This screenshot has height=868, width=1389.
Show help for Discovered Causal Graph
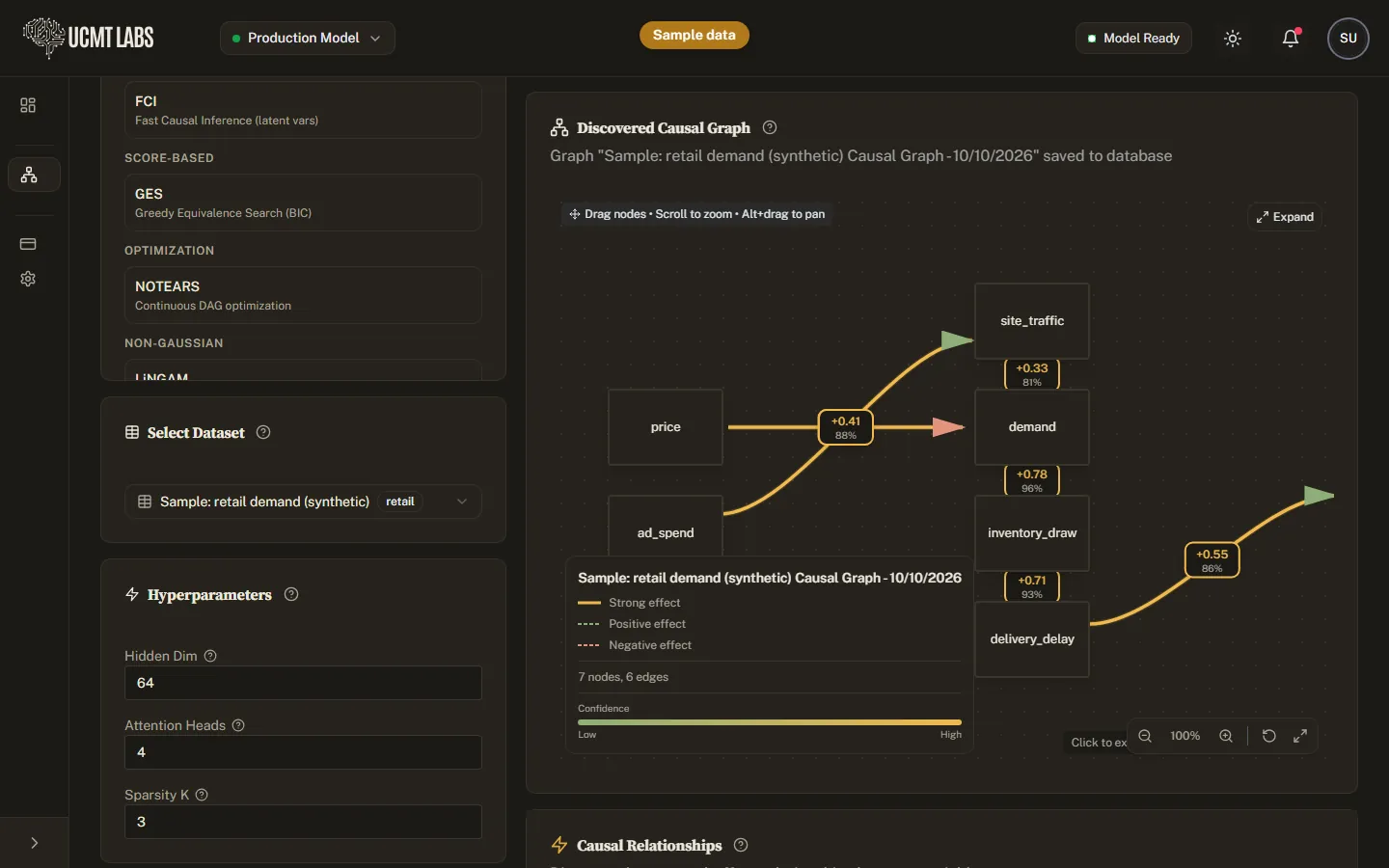[770, 127]
